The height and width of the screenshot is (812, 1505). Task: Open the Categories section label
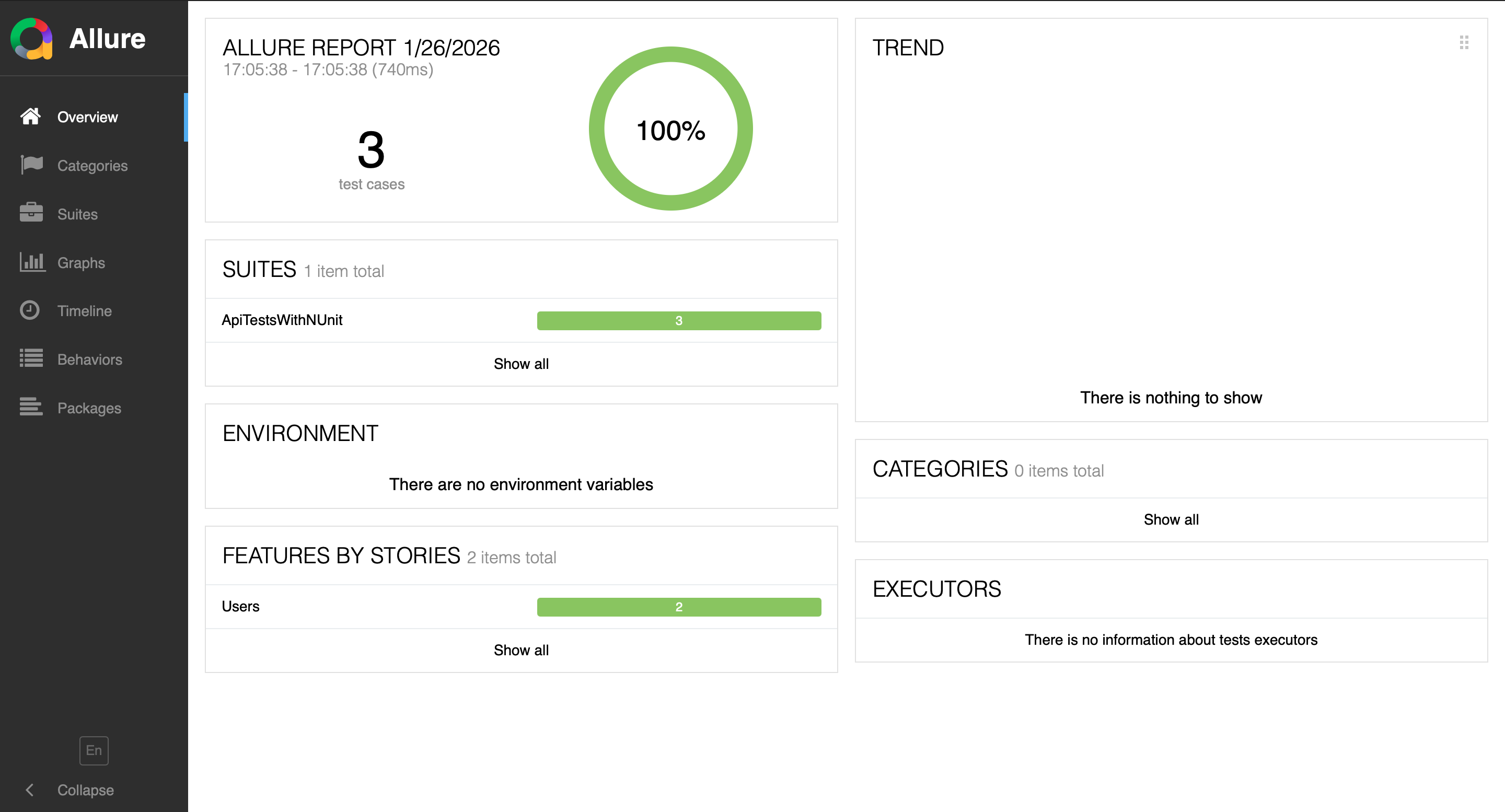tap(92, 165)
